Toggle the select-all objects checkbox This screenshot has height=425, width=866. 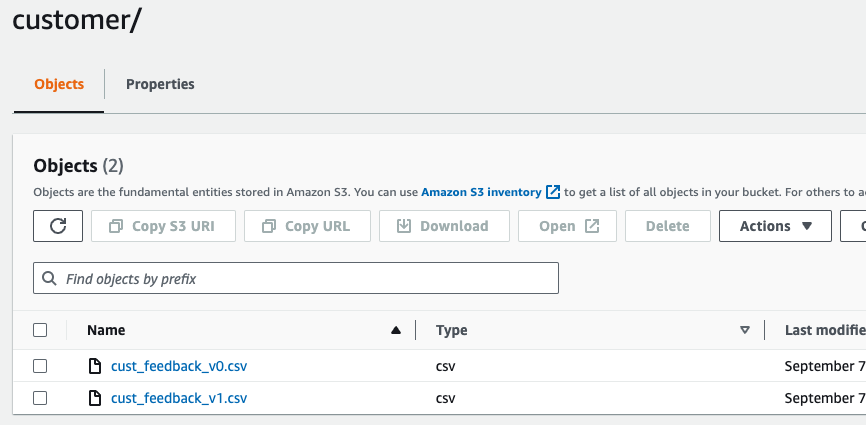(40, 330)
